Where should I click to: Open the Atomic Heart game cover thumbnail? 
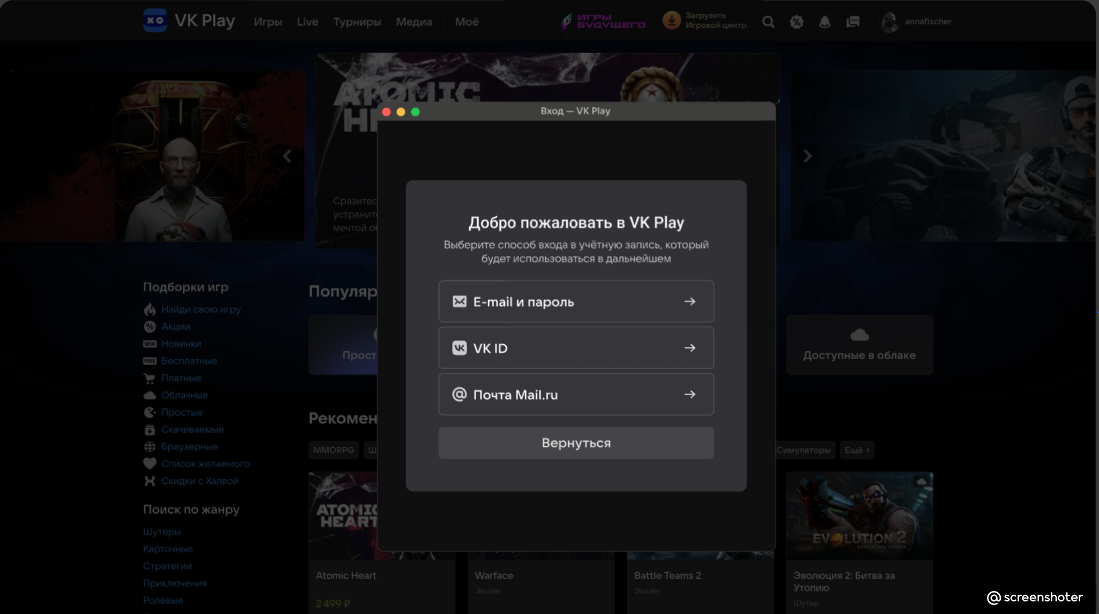coord(343,516)
